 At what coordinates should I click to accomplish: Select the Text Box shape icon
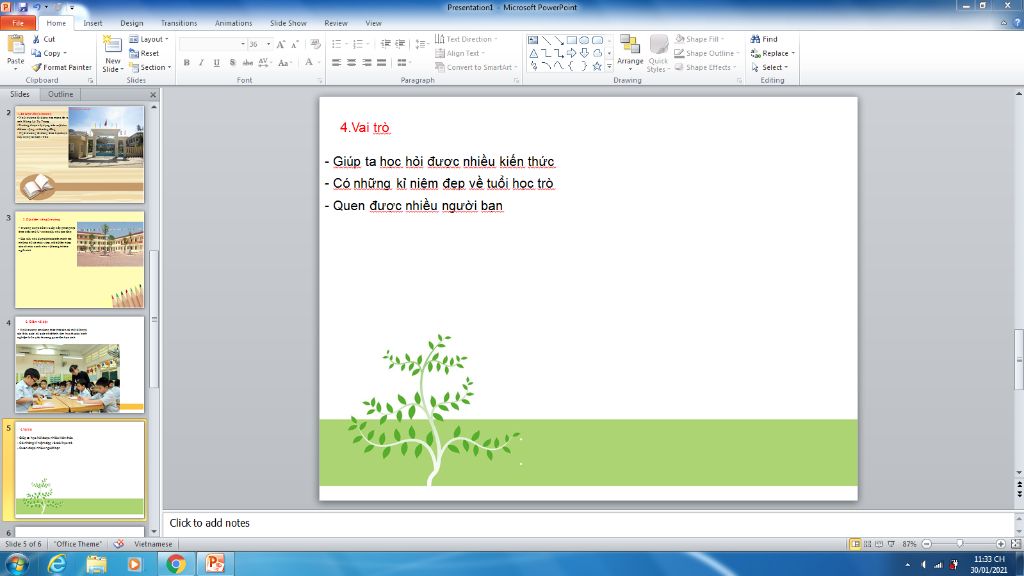[533, 40]
